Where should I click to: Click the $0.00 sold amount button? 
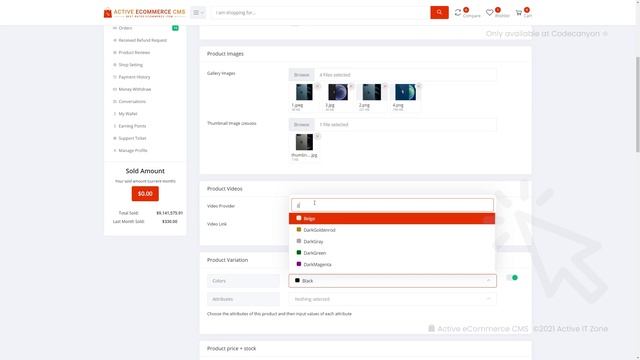pyautogui.click(x=145, y=194)
